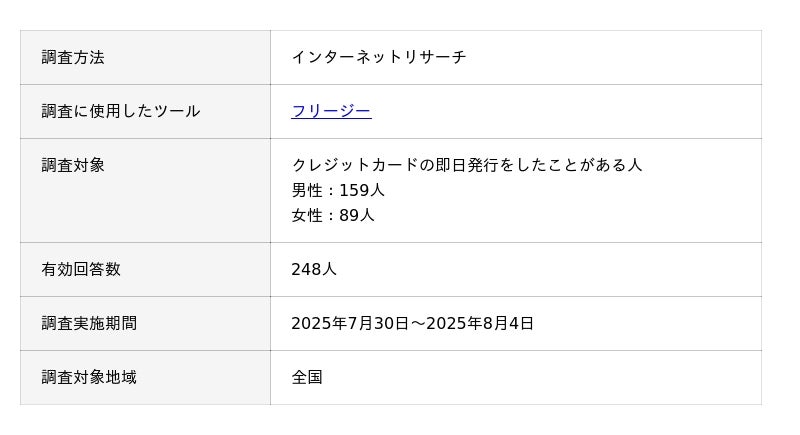Screen dimensions: 800x435
Task: Click the 248人 response count
Action: coord(314,269)
